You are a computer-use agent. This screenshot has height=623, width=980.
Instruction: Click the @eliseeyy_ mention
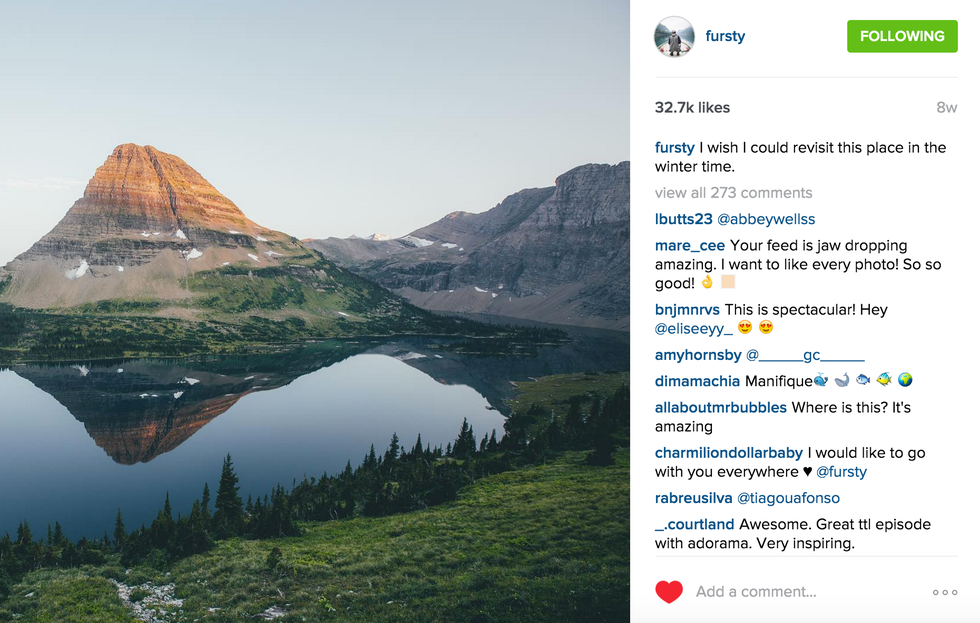click(692, 328)
